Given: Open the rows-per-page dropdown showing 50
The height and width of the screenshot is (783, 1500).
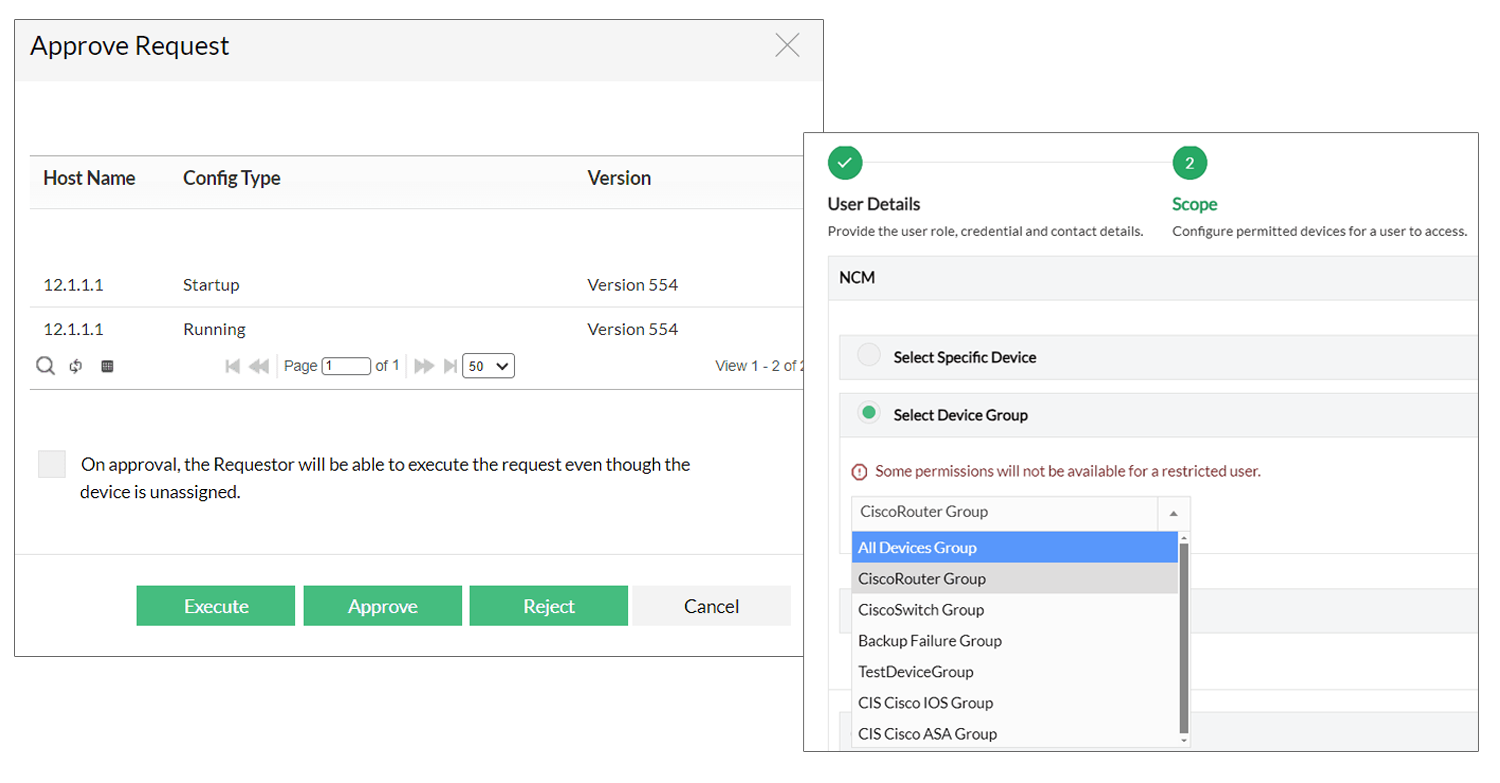Looking at the screenshot, I should pyautogui.click(x=489, y=366).
